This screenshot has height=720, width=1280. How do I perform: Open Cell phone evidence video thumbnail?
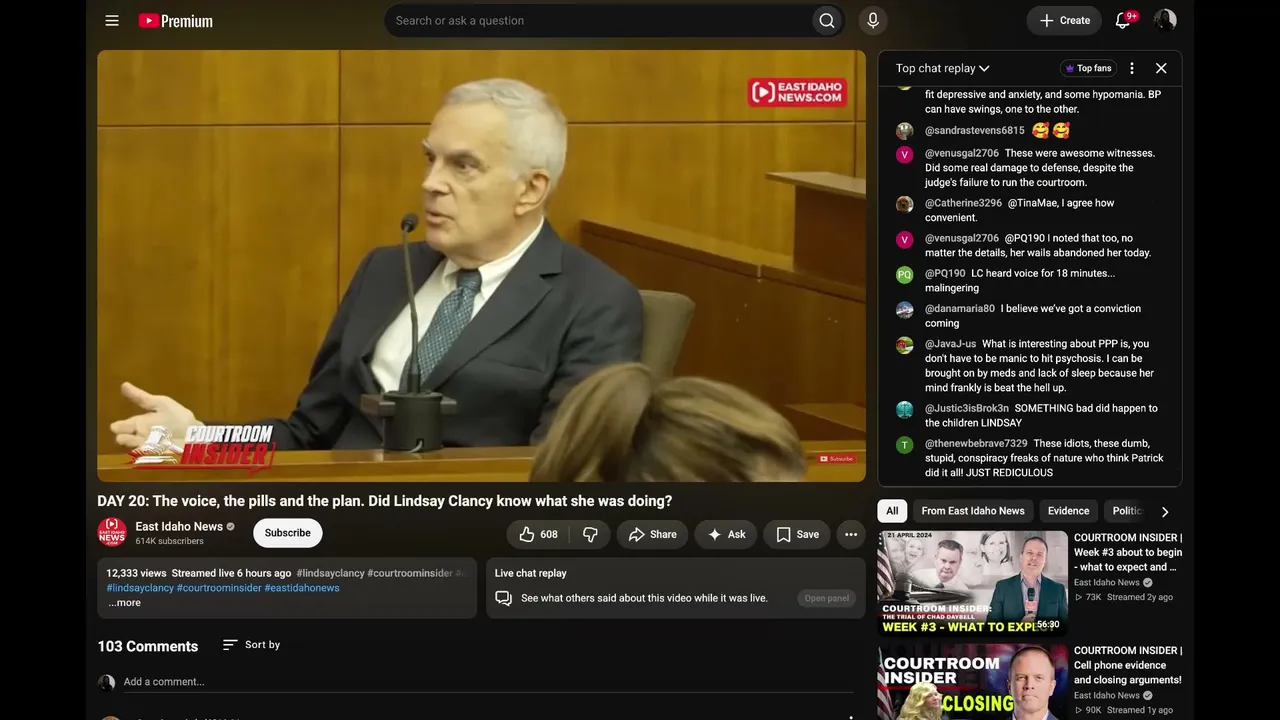973,682
